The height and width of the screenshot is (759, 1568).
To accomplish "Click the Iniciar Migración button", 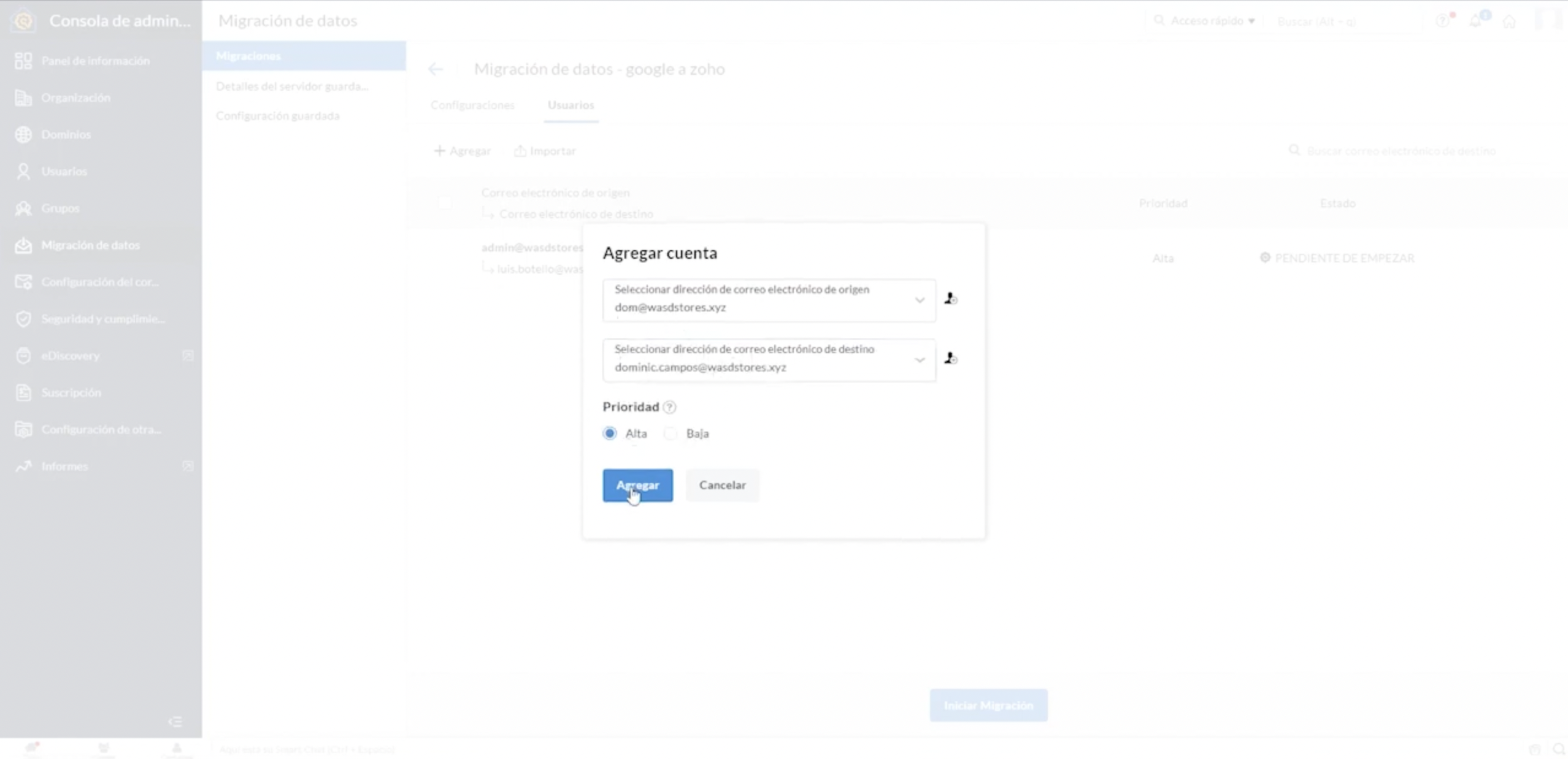I will [x=988, y=705].
